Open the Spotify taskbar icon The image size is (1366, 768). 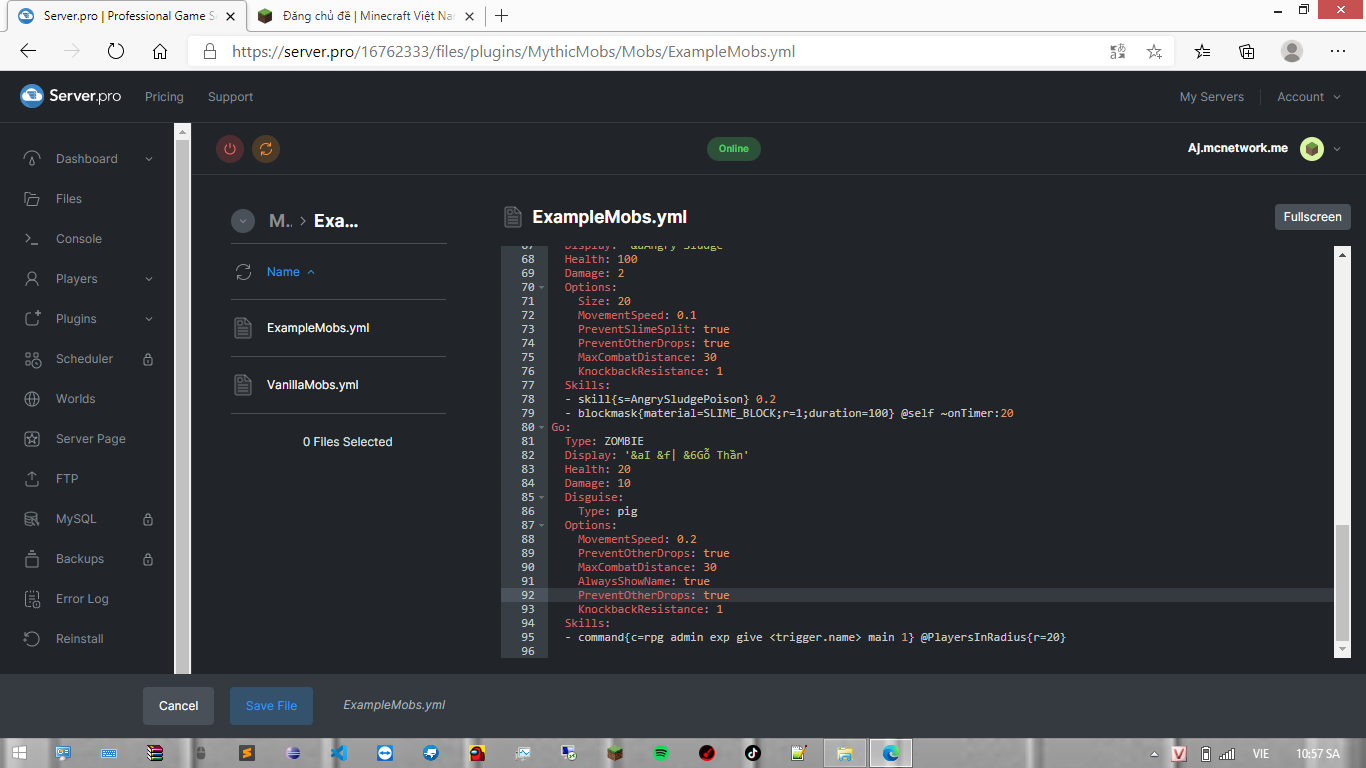pos(661,753)
